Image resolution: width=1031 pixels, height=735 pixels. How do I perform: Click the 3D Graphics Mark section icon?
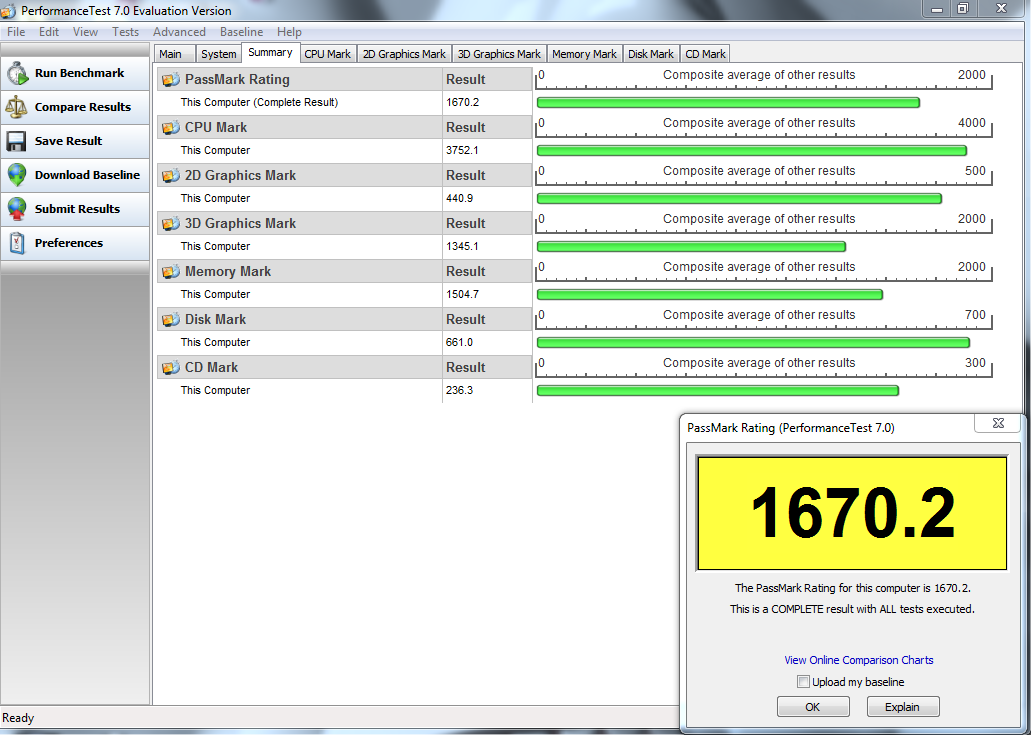click(170, 223)
